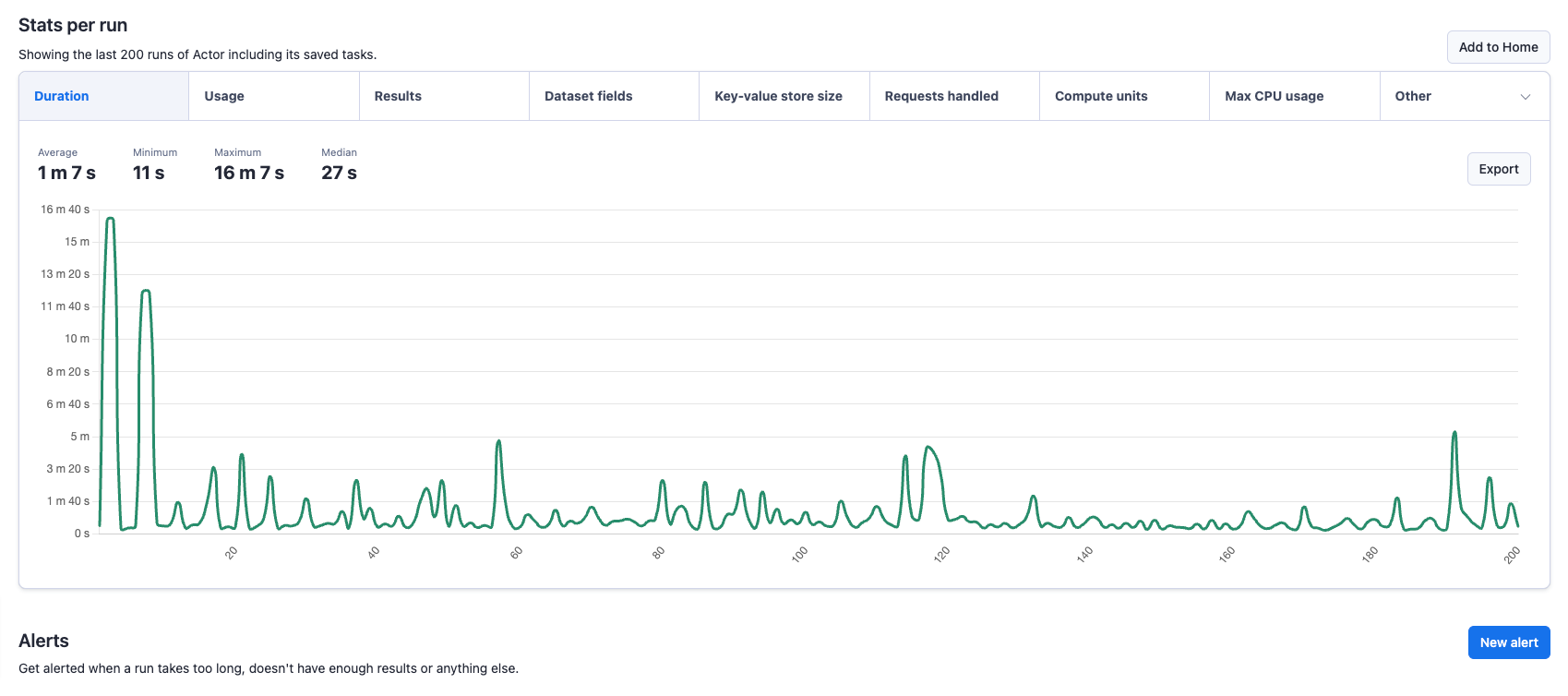Screen dimensions: 1568x696
Task: Open the Dataset fields tab
Action: click(x=614, y=96)
